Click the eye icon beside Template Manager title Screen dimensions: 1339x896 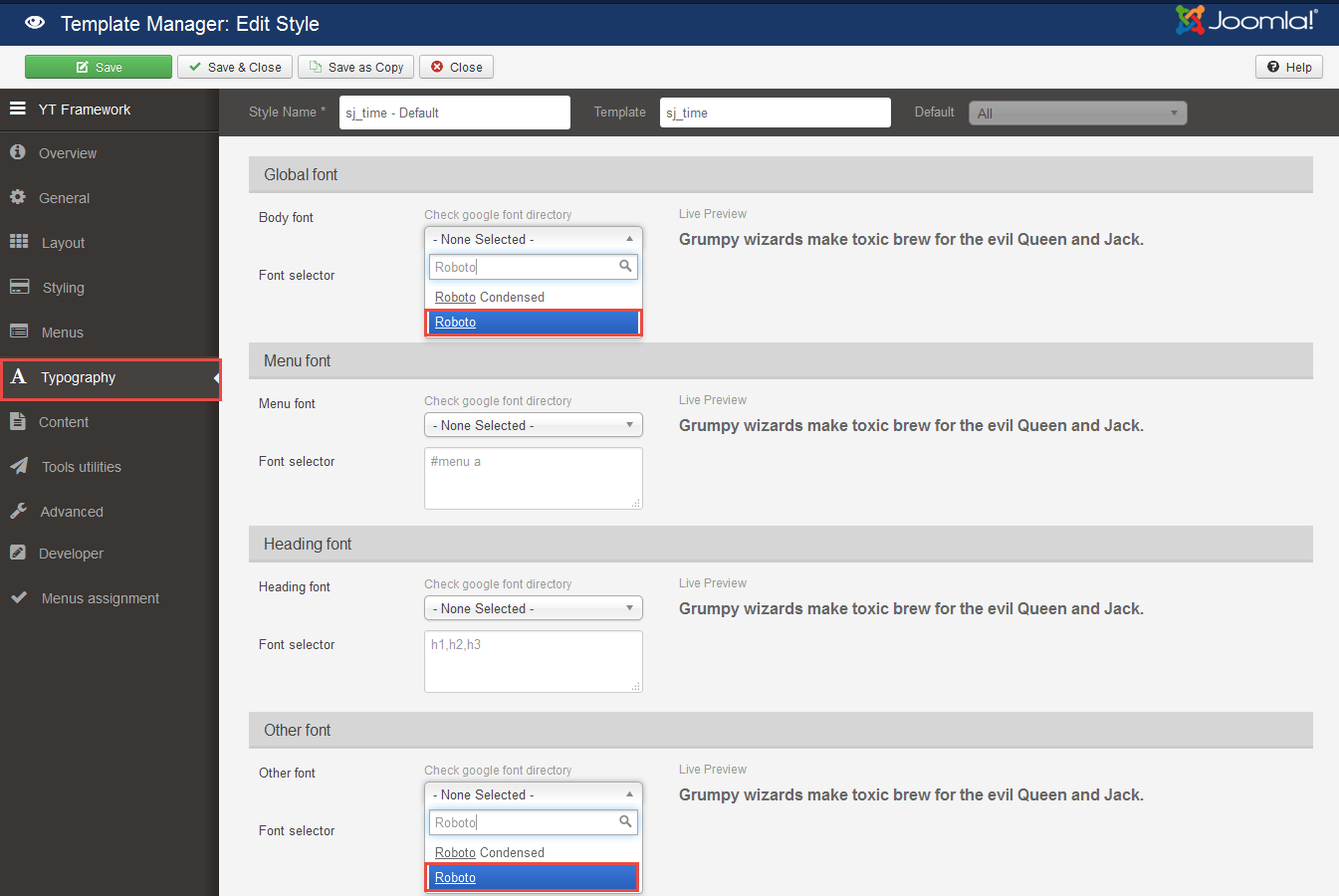[x=35, y=22]
